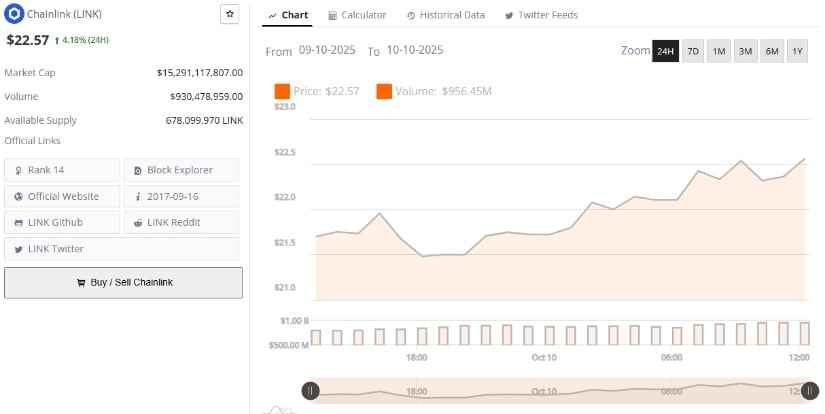Grab the left range slider handle

[311, 391]
